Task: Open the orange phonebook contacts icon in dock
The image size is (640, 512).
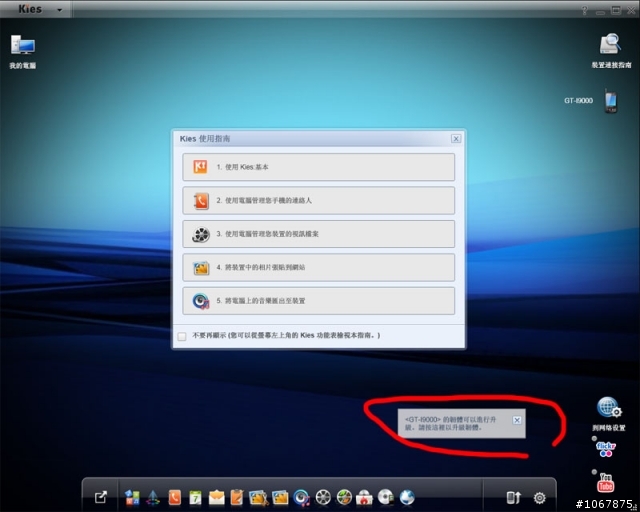Action: click(174, 498)
